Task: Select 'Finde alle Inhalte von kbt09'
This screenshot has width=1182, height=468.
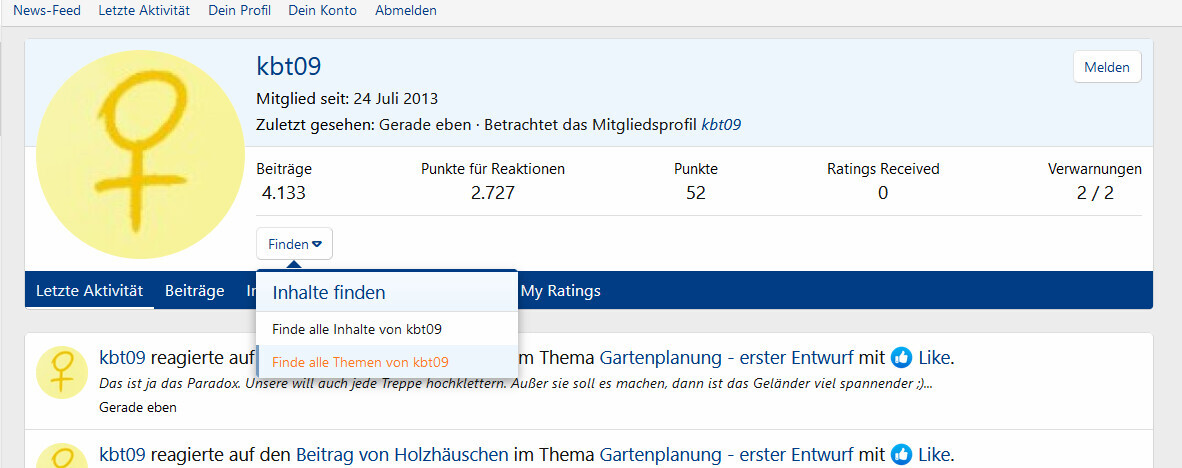Action: (x=357, y=328)
